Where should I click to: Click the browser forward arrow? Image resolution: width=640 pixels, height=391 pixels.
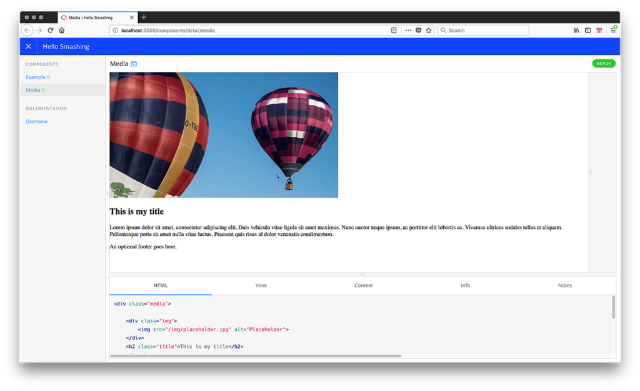[x=39, y=30]
